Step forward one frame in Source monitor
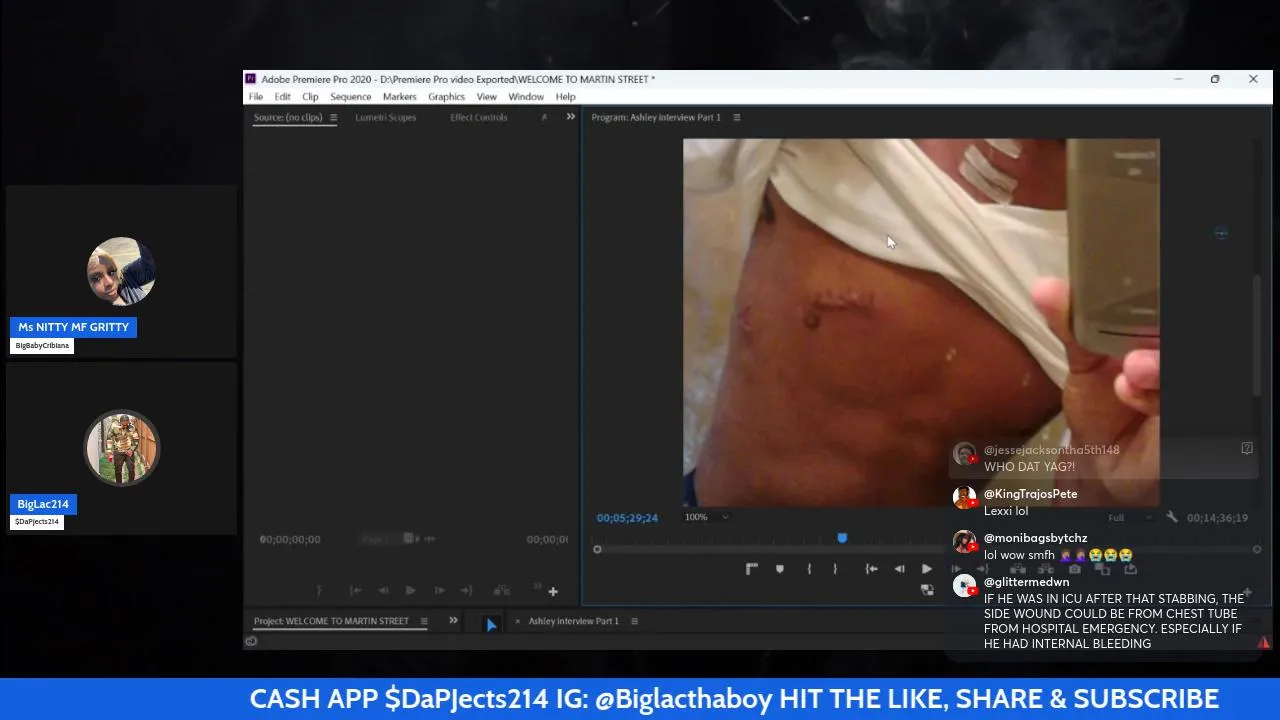This screenshot has width=1280, height=720. [x=438, y=591]
